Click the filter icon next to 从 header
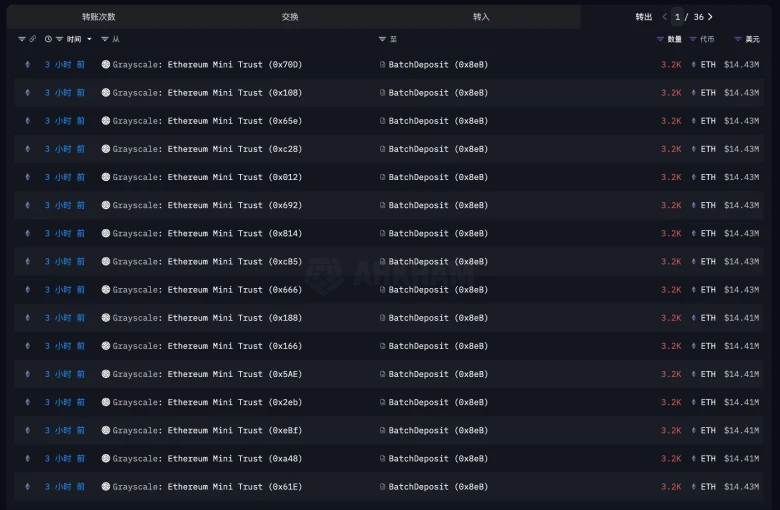Viewport: 780px width, 510px height. [x=105, y=39]
